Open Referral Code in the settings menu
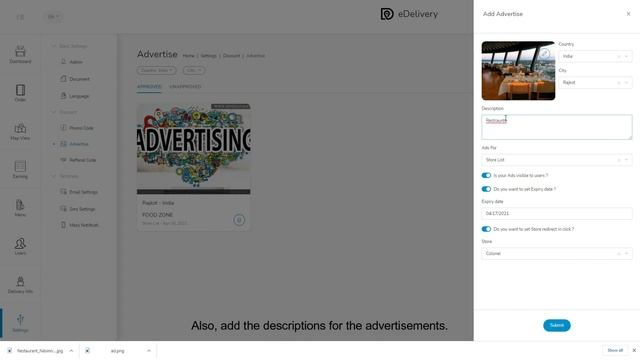 click(x=78, y=160)
